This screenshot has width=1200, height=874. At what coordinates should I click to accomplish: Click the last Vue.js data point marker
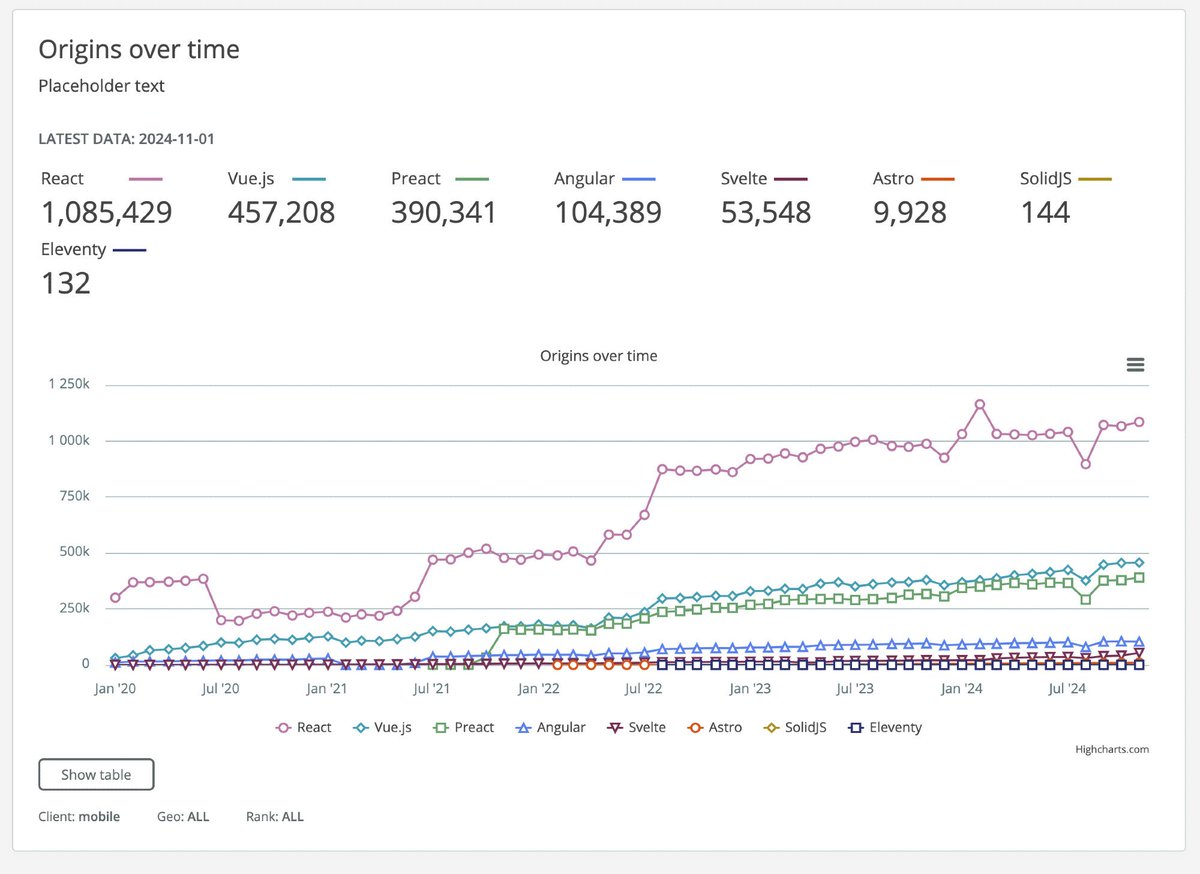point(1139,562)
